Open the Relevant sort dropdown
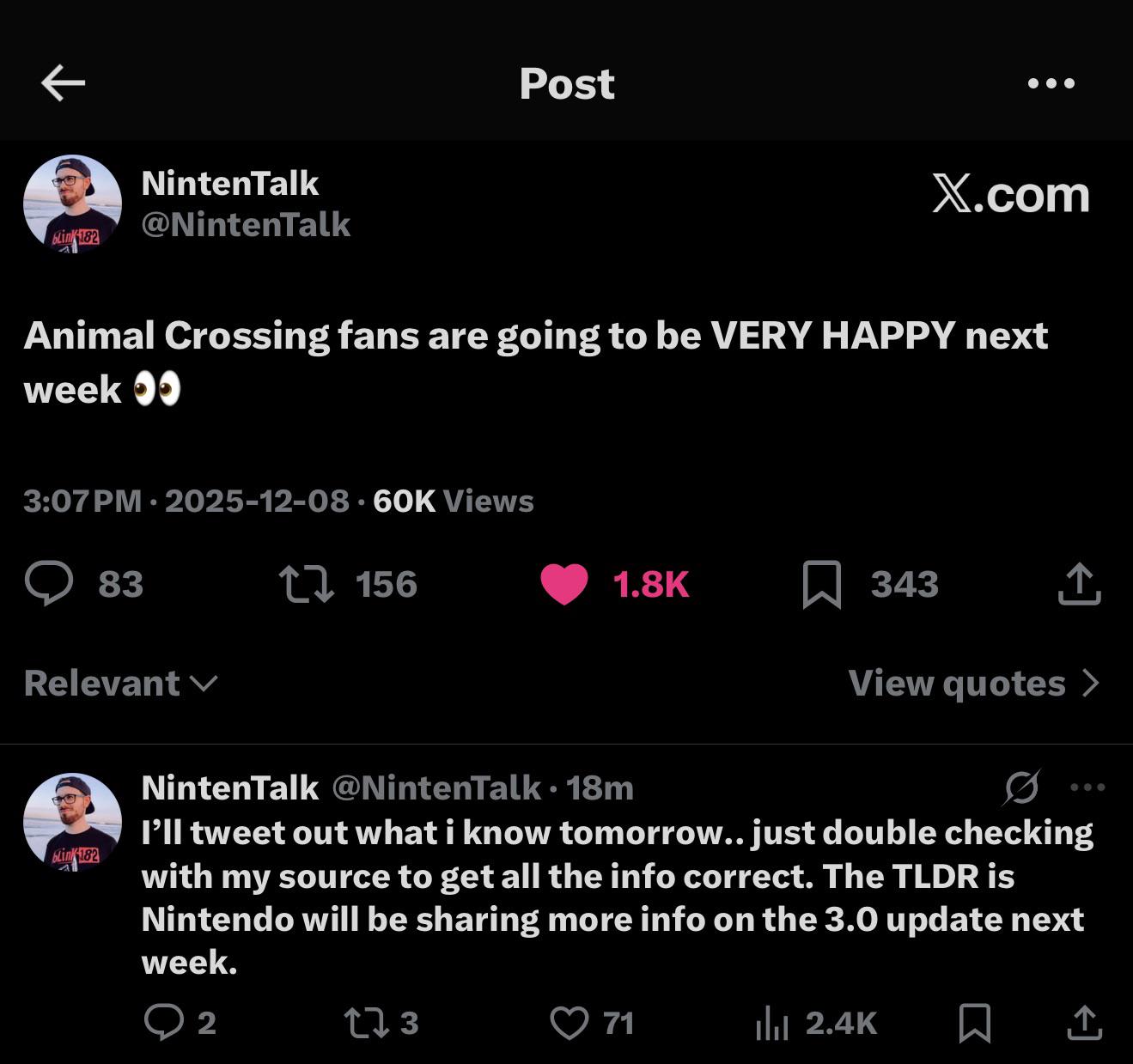Screen dimensions: 1133x1064 119,683
